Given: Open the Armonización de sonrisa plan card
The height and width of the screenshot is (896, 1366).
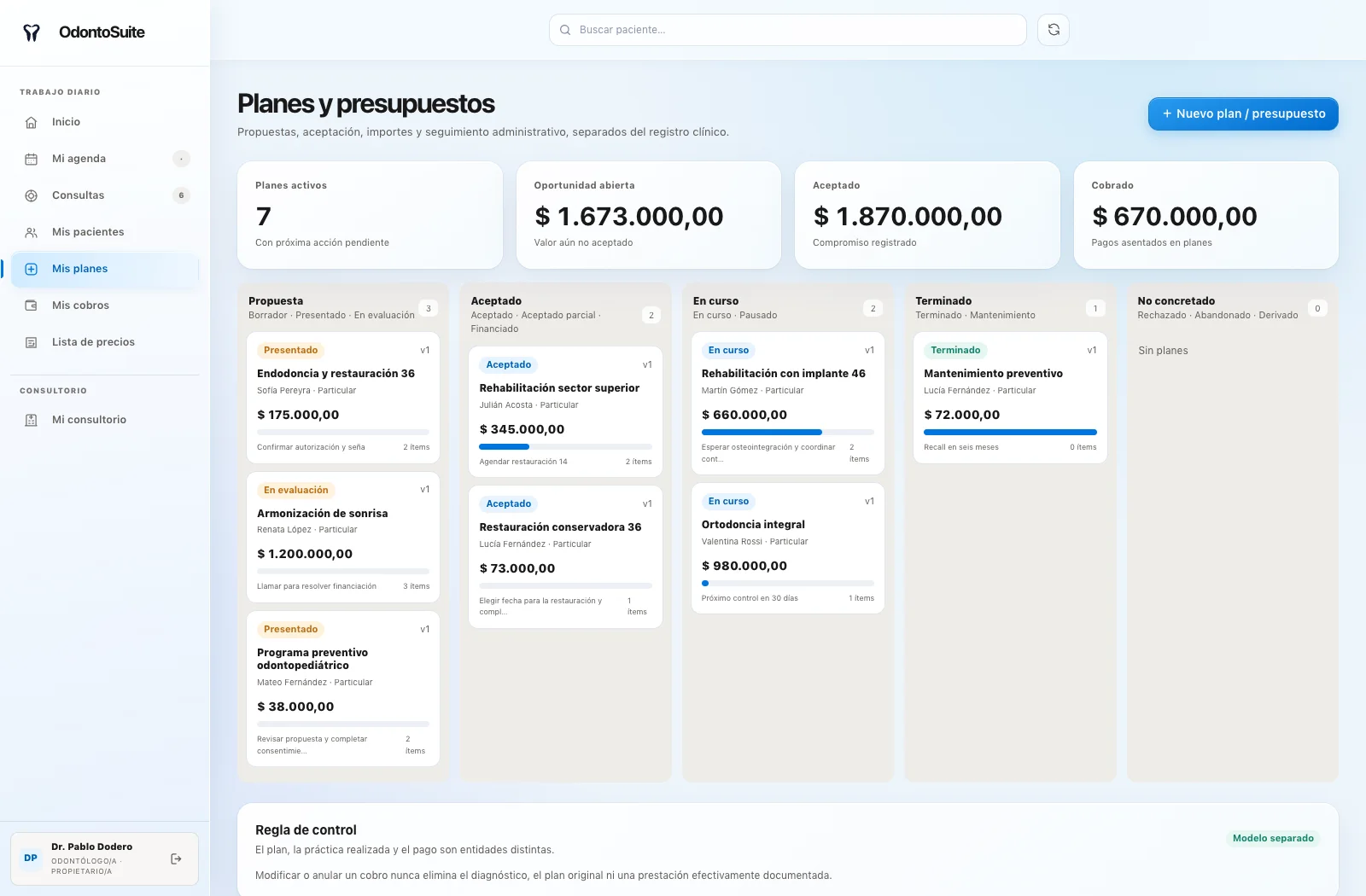Looking at the screenshot, I should (x=343, y=537).
